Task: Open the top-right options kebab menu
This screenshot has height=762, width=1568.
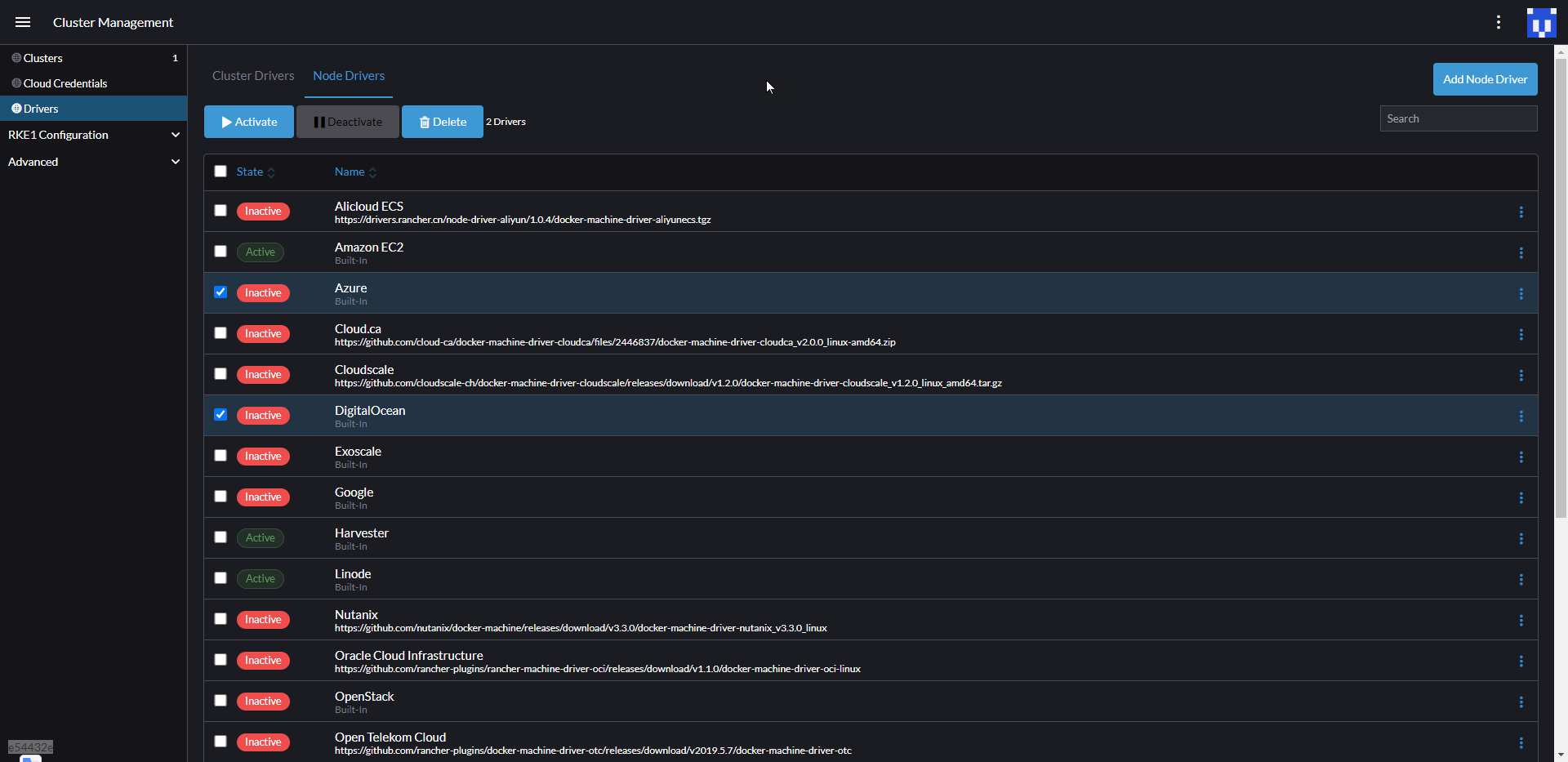Action: point(1499,22)
